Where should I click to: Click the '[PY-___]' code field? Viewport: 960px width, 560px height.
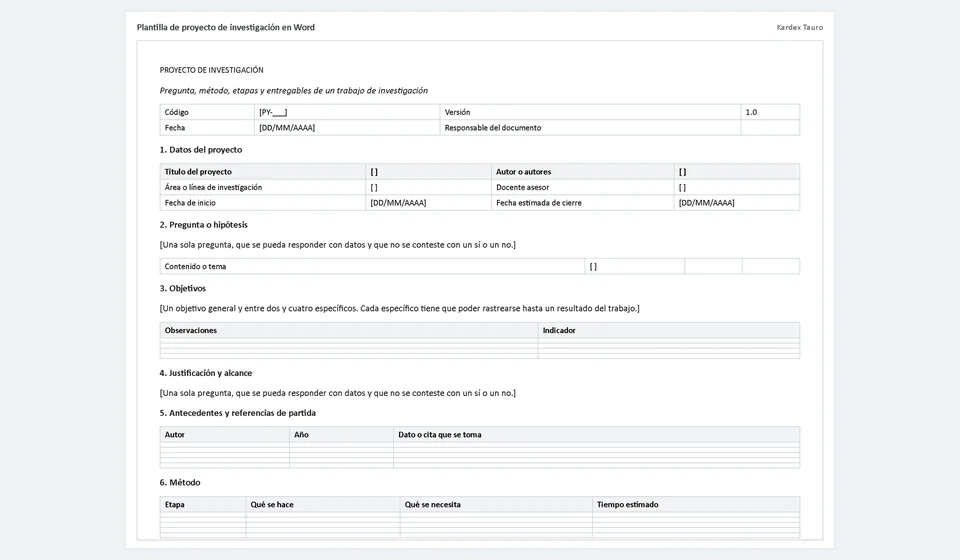pyautogui.click(x=347, y=112)
